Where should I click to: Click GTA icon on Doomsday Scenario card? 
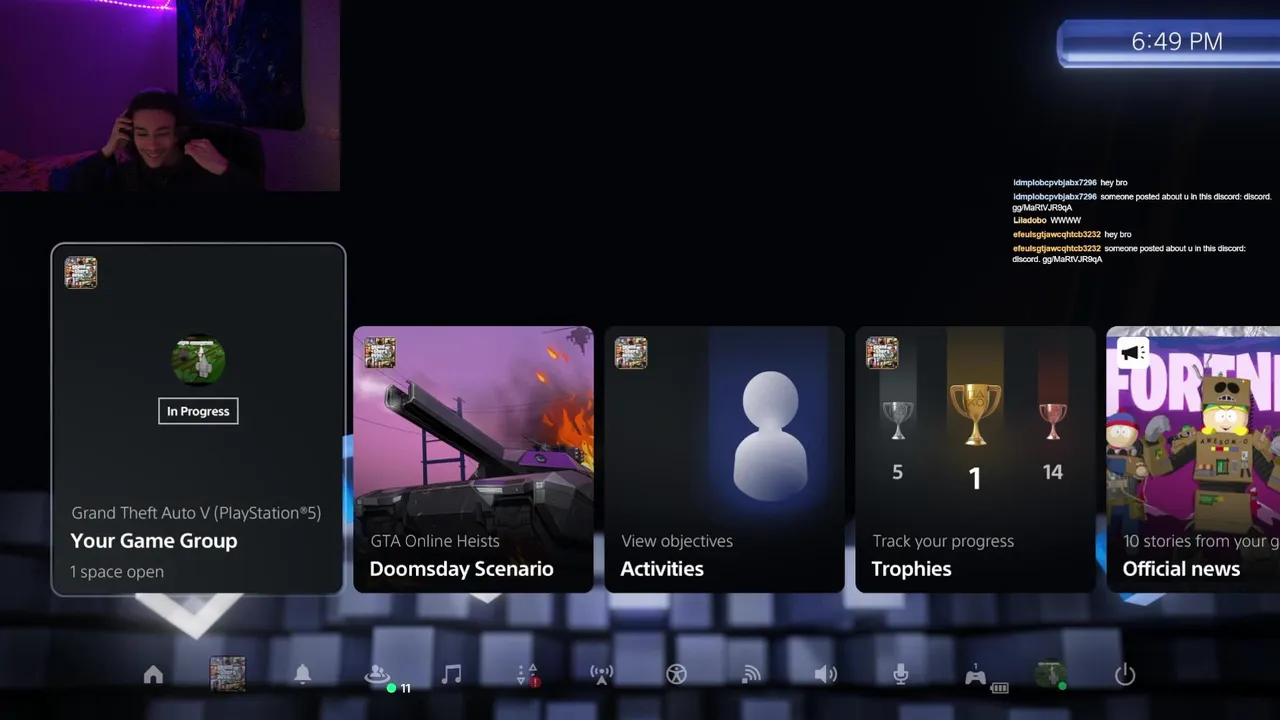coord(380,353)
